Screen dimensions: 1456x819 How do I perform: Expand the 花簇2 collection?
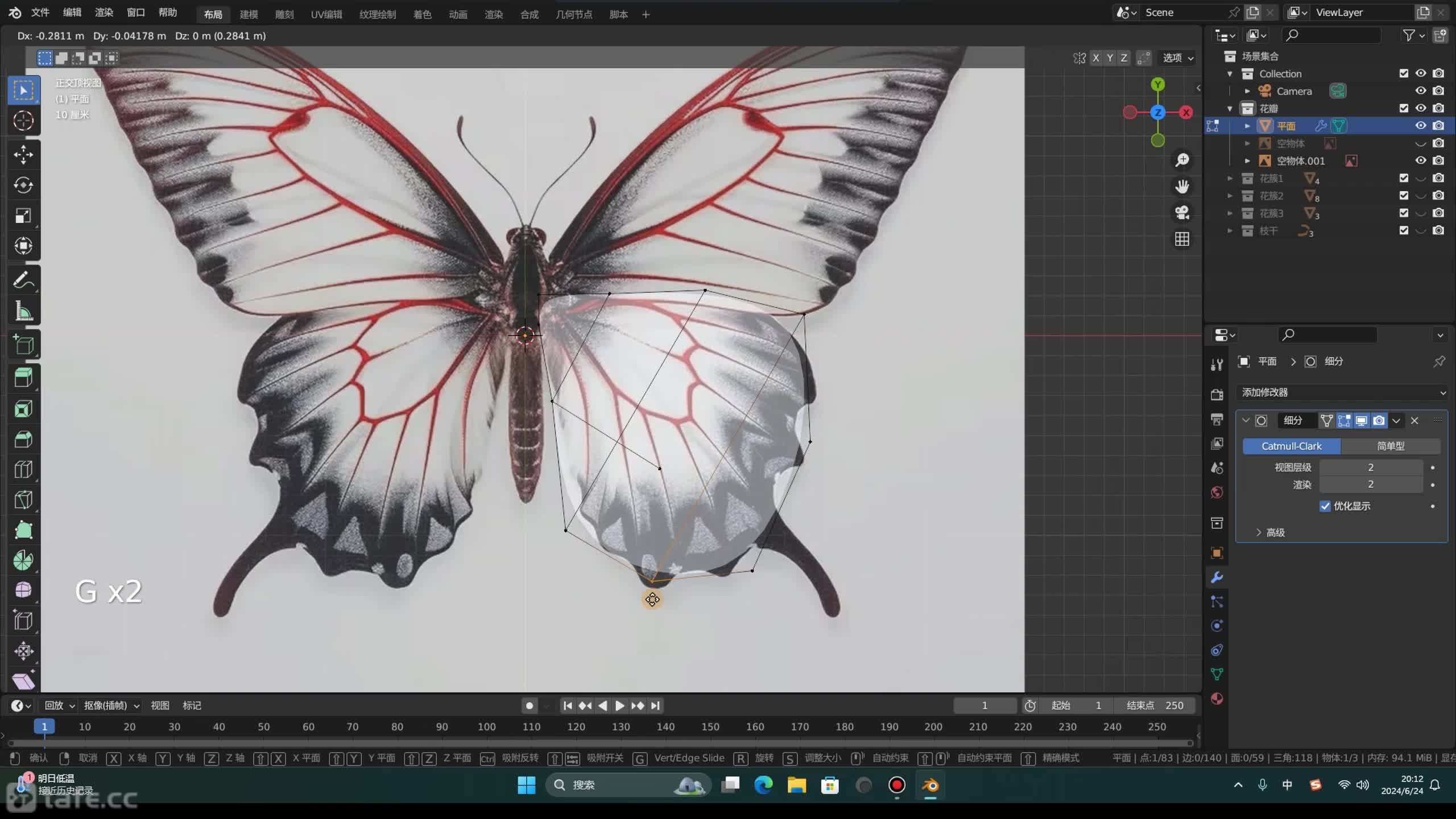(x=1230, y=196)
